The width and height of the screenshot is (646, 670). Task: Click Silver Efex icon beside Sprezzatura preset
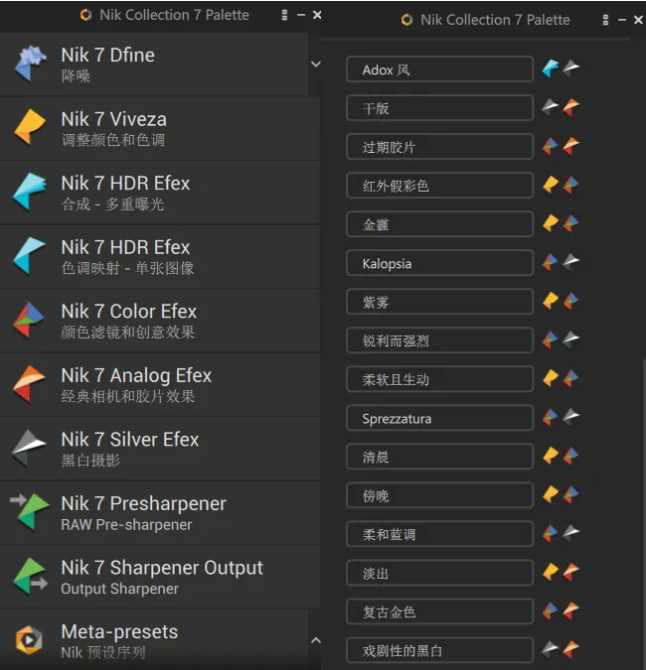pos(571,417)
